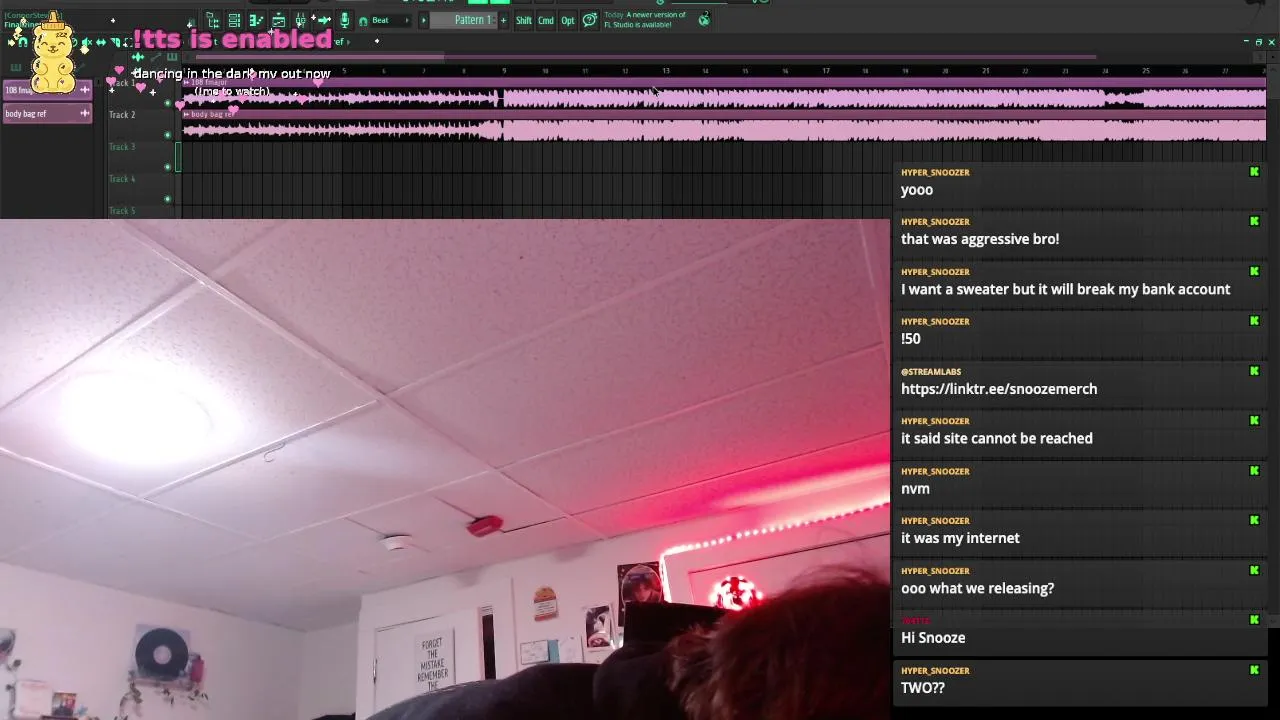Click waveform icon on 108 fmajor item
This screenshot has width=1280, height=720.
tap(84, 90)
